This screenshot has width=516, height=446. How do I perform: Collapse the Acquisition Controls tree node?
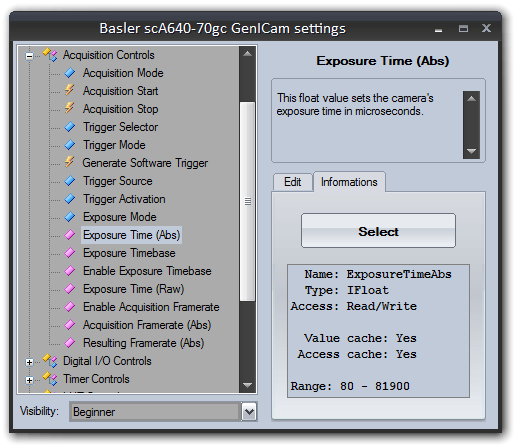[29, 56]
